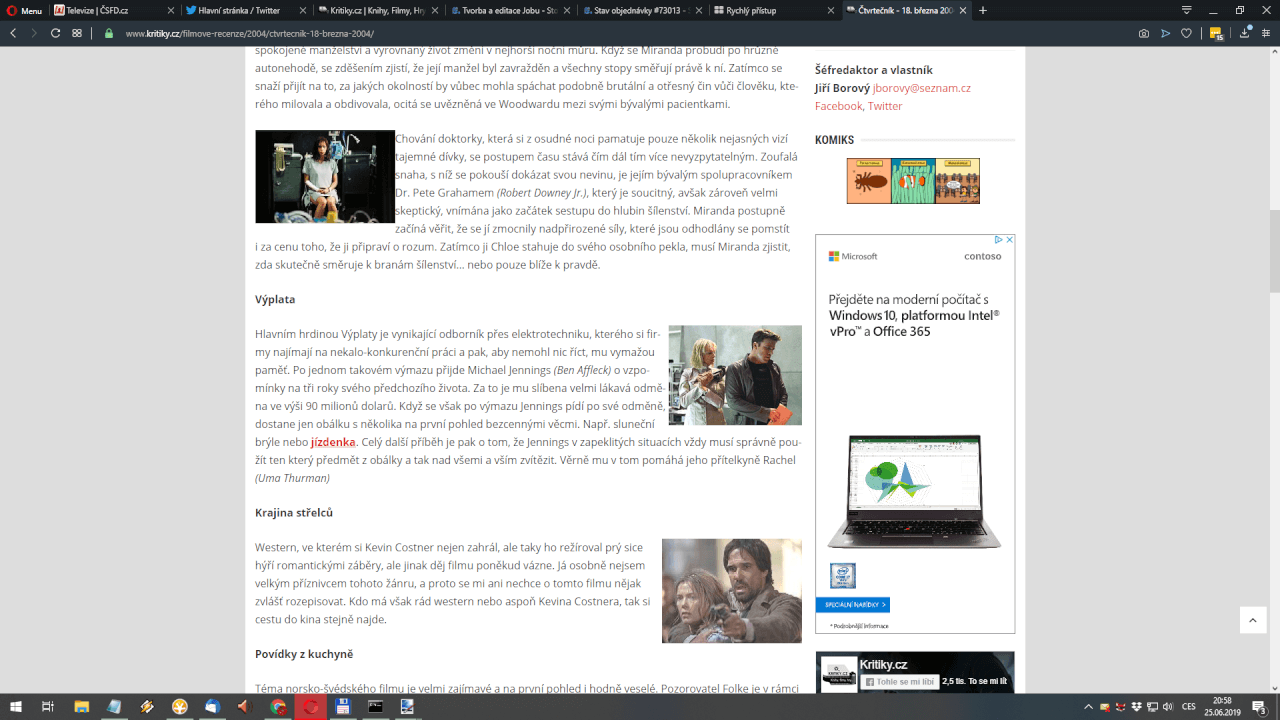Open the Windows Start menu

tap(16, 707)
